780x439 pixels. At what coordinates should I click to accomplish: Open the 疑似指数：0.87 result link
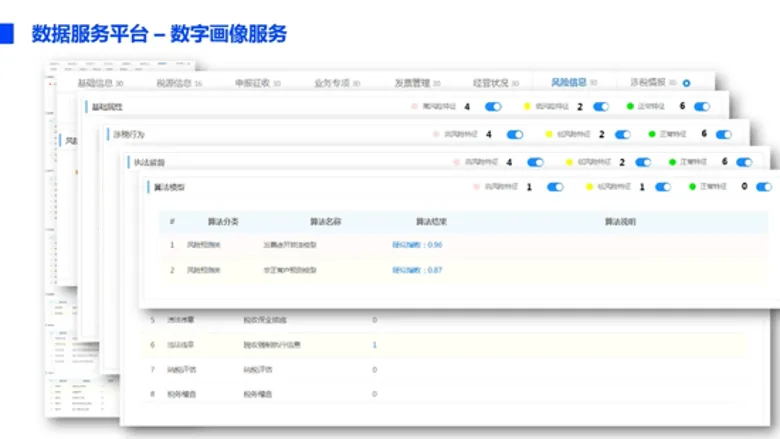point(417,270)
